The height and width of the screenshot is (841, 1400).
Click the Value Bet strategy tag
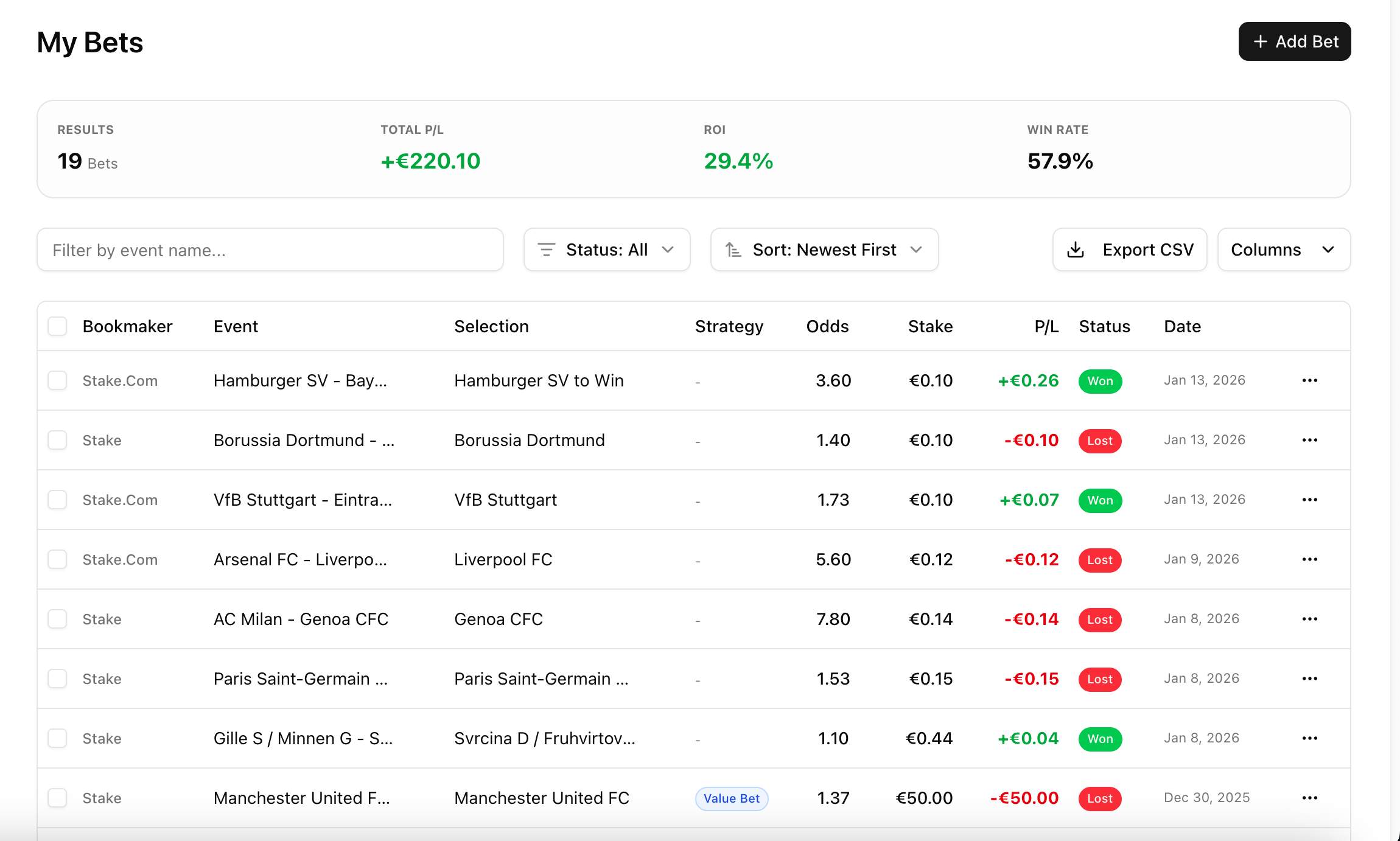[731, 798]
